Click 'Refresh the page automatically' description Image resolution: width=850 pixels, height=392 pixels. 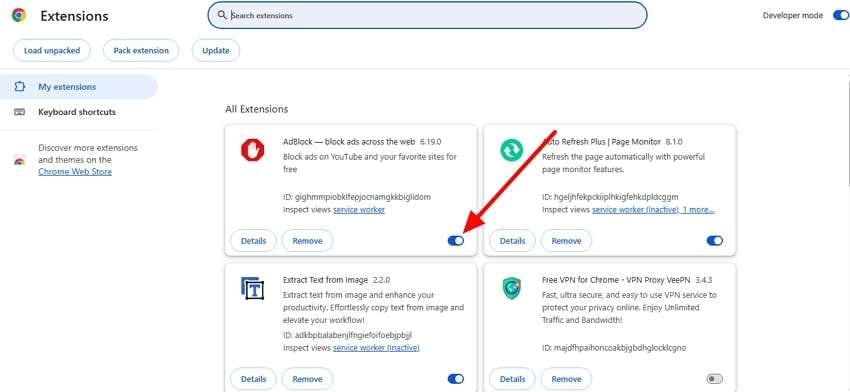[x=623, y=163]
